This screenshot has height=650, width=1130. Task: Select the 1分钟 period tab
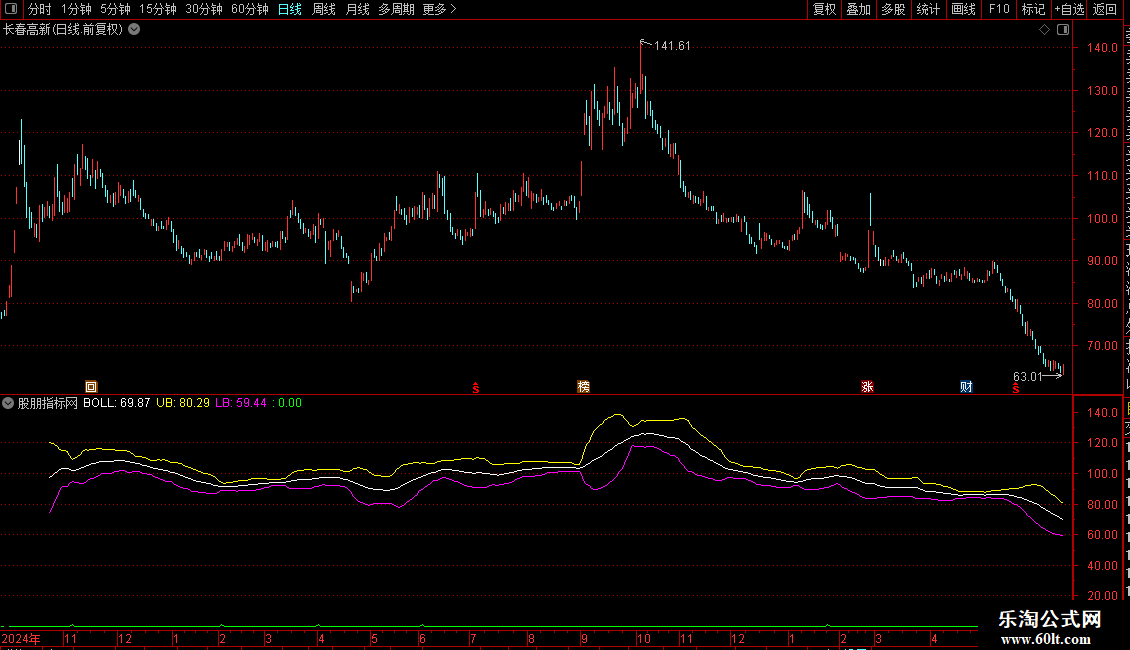click(76, 9)
